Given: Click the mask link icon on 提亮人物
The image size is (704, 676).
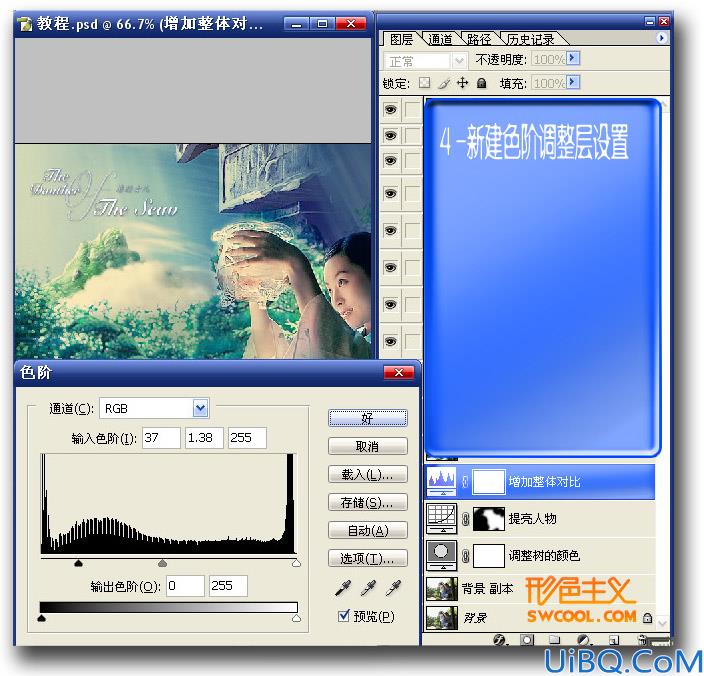Looking at the screenshot, I should [x=466, y=519].
